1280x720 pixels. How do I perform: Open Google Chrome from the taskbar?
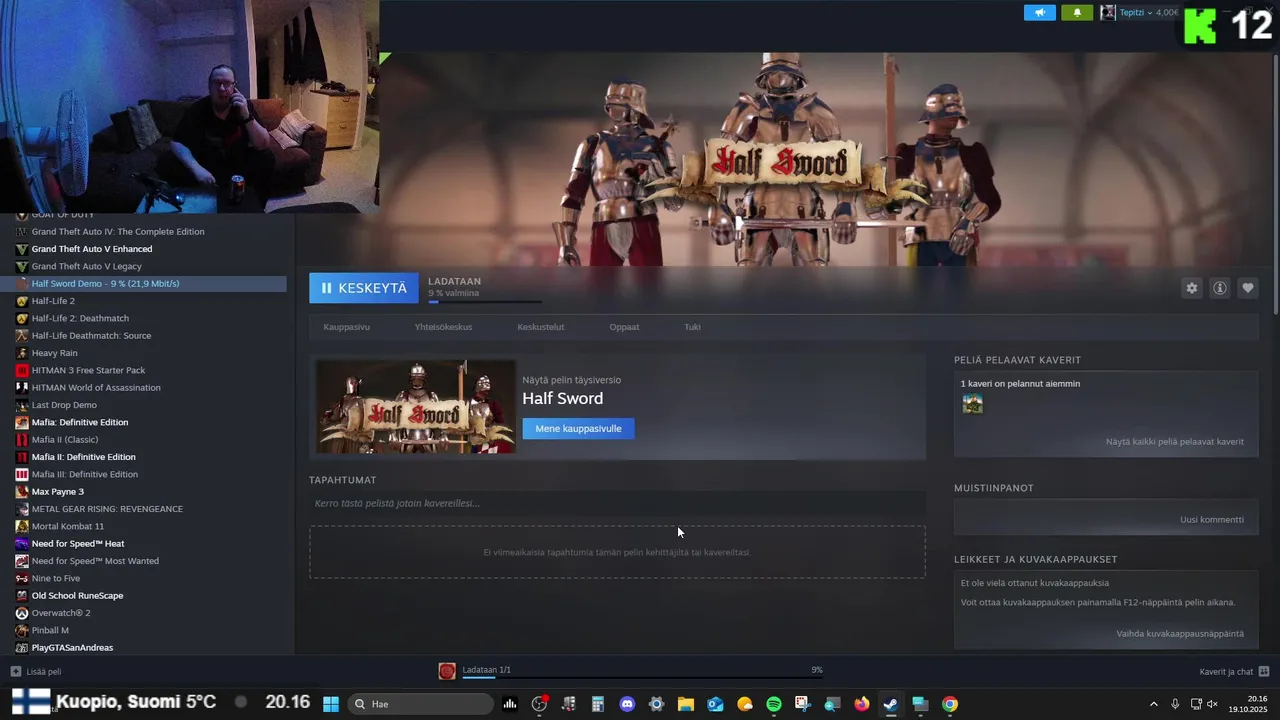pos(950,704)
